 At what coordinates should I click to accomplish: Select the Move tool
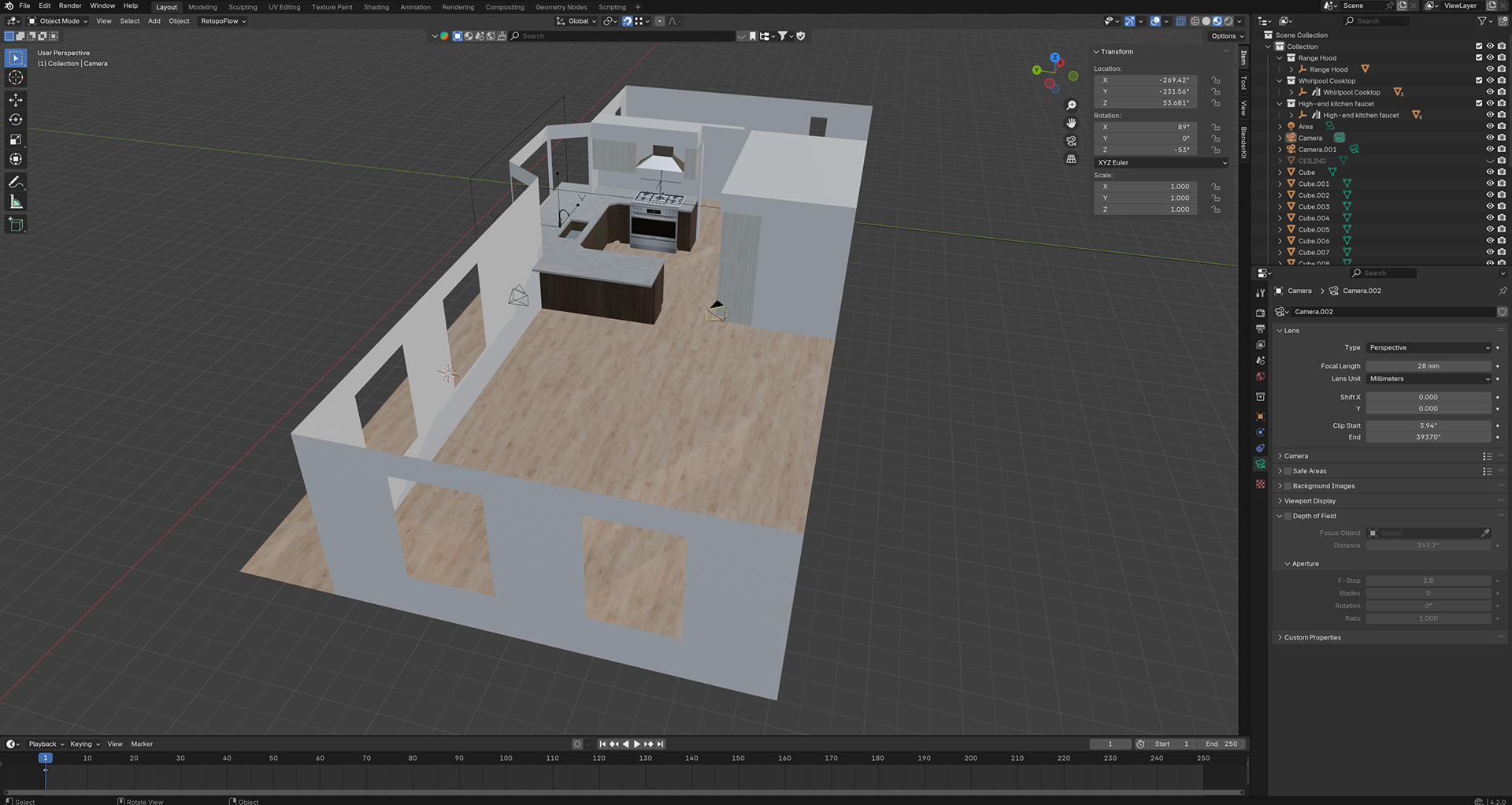click(x=16, y=100)
